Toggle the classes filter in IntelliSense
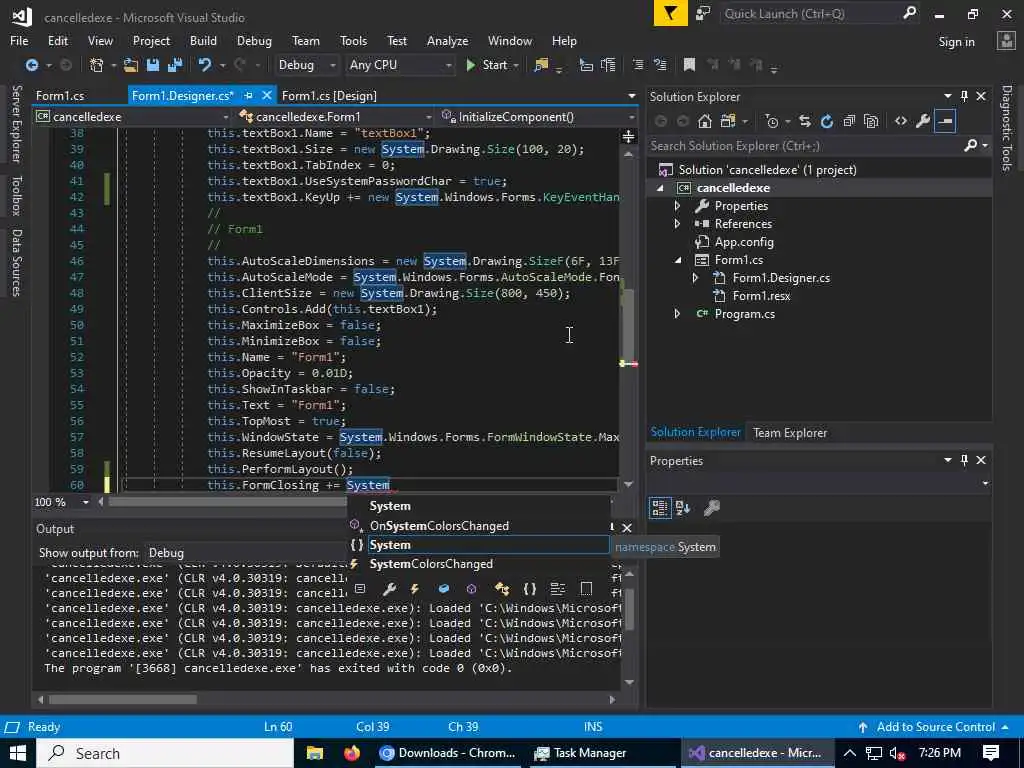The height and width of the screenshot is (768, 1024). point(502,589)
